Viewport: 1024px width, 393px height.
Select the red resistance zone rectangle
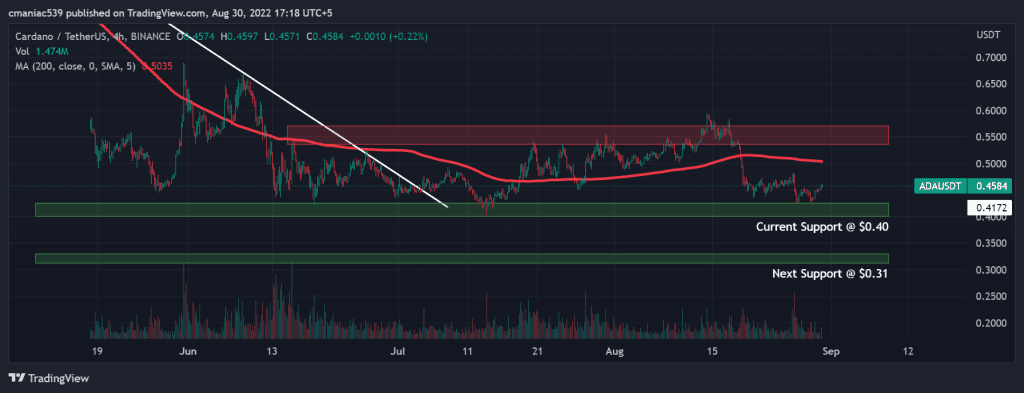(588, 134)
